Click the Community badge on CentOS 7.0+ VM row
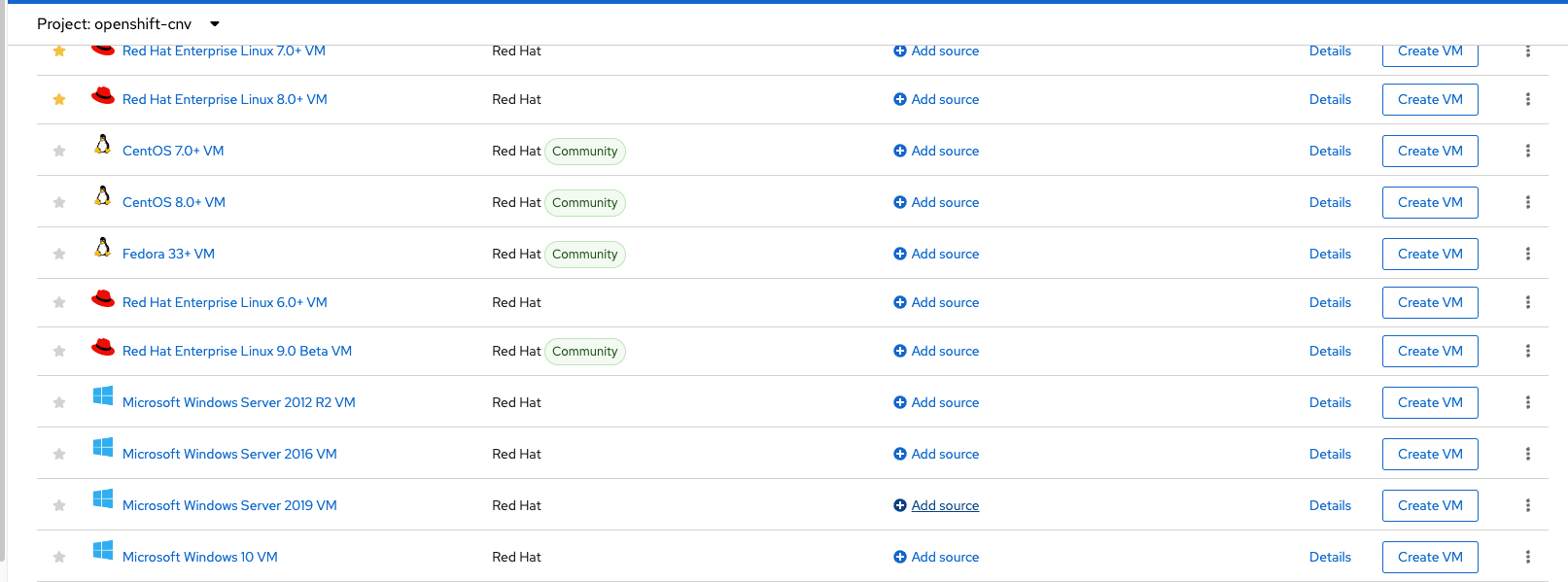The height and width of the screenshot is (582, 1568). 585,151
